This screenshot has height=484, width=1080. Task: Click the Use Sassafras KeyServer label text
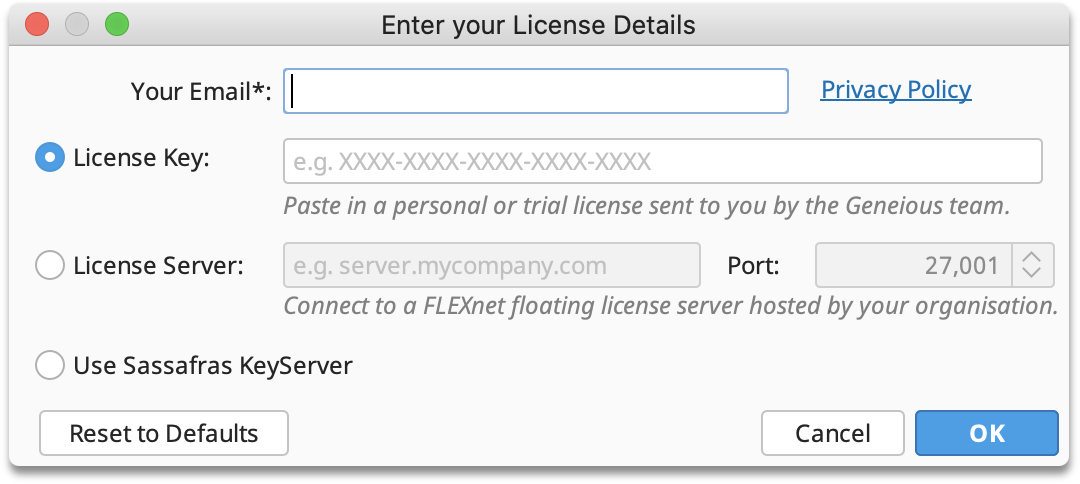coord(213,365)
